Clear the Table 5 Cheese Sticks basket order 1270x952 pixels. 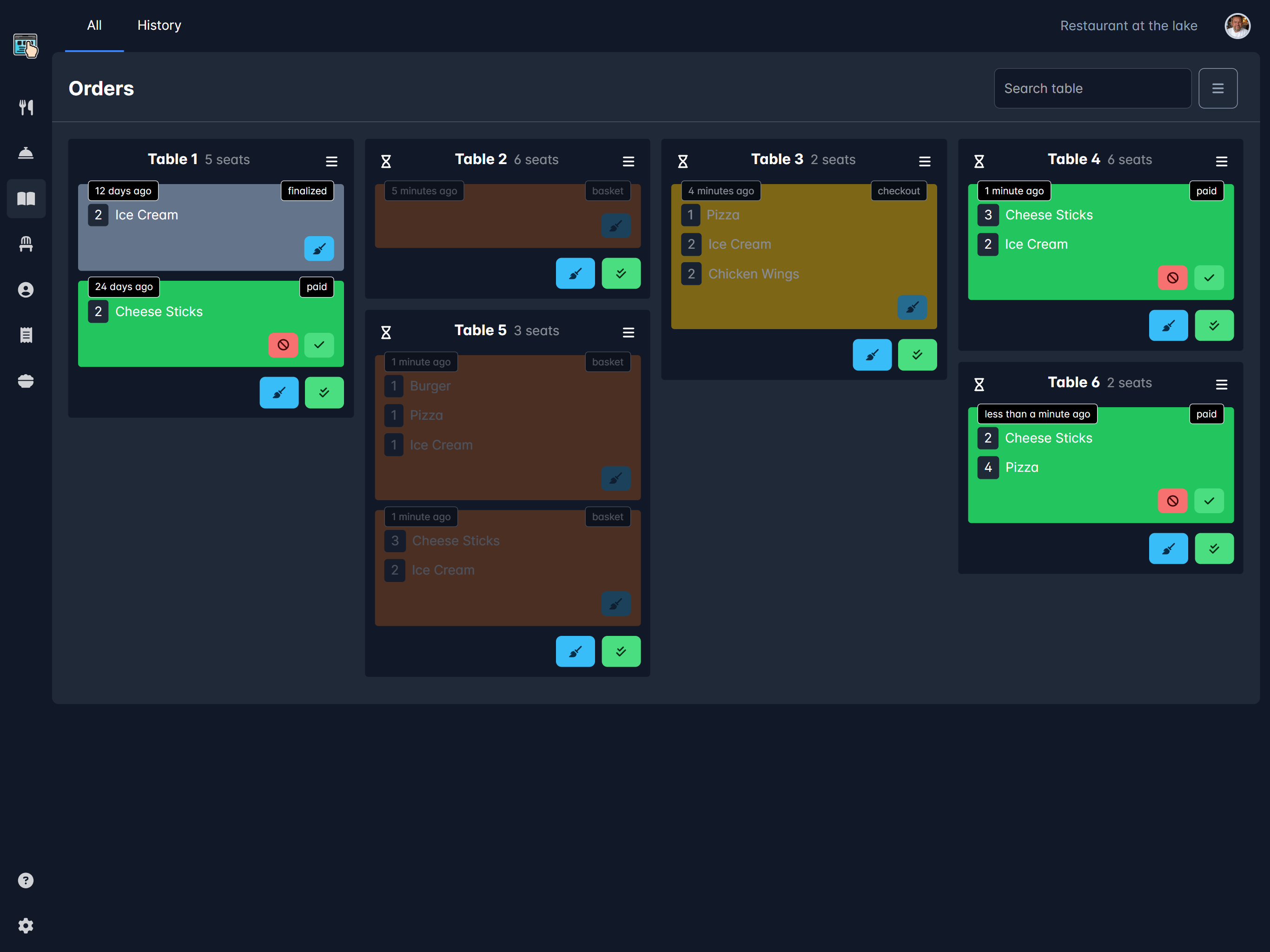(x=615, y=604)
